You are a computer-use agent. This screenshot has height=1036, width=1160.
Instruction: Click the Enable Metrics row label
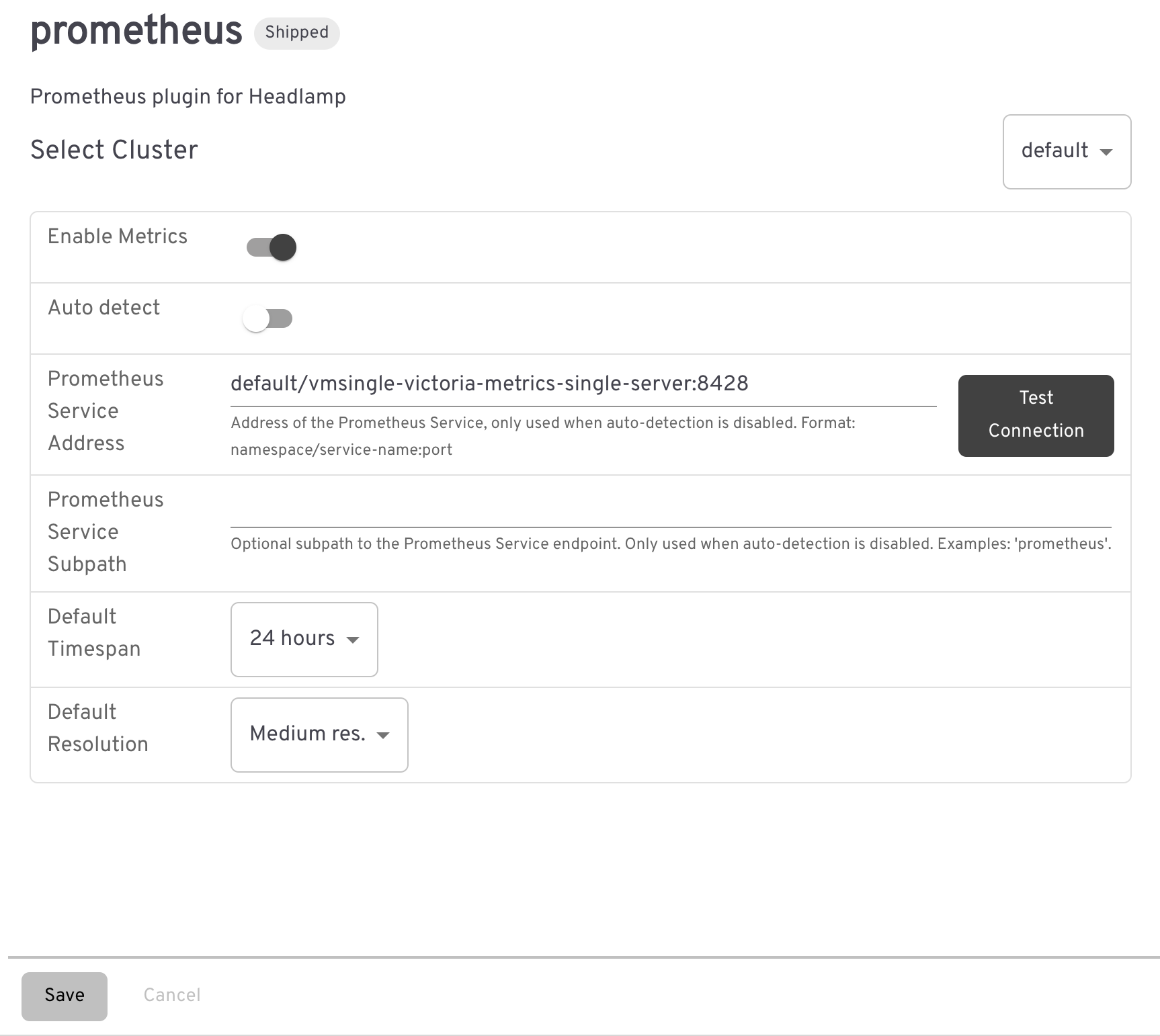117,236
